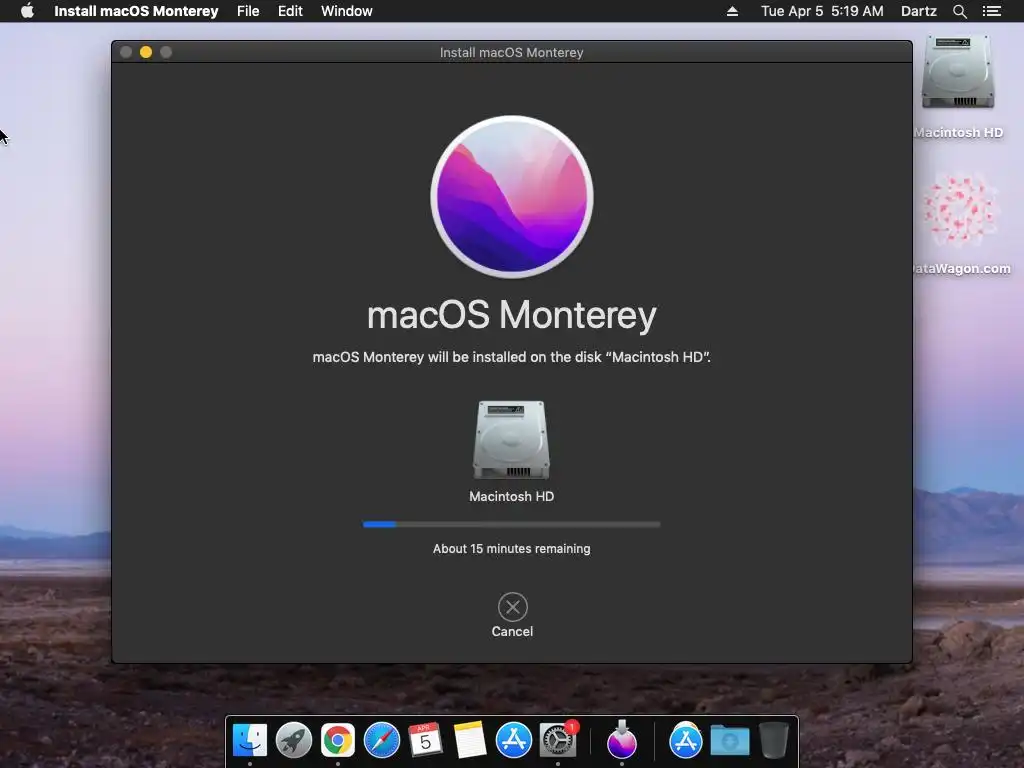Open the Apple menu

[x=27, y=11]
